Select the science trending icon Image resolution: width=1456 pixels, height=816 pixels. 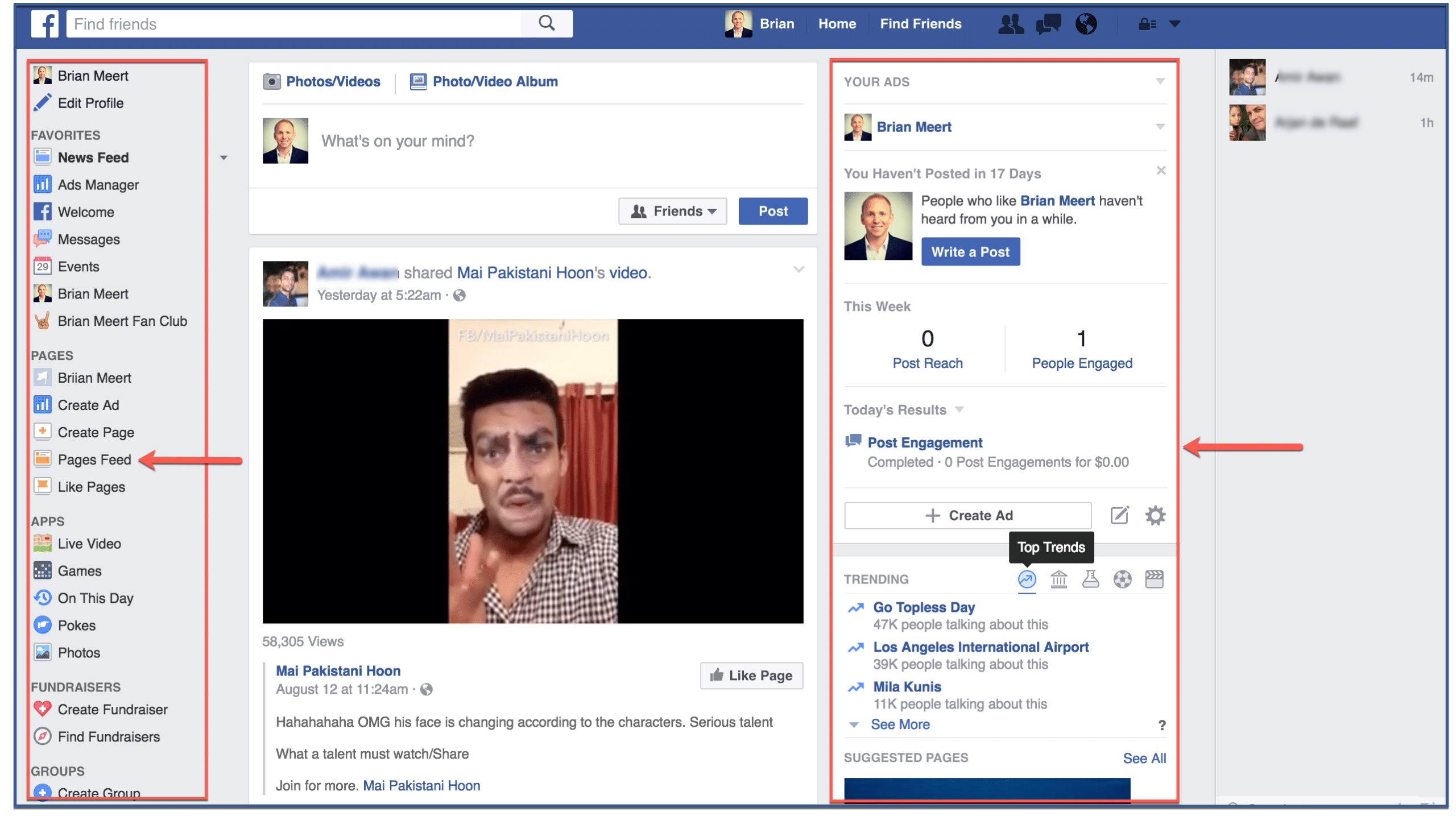(x=1090, y=579)
